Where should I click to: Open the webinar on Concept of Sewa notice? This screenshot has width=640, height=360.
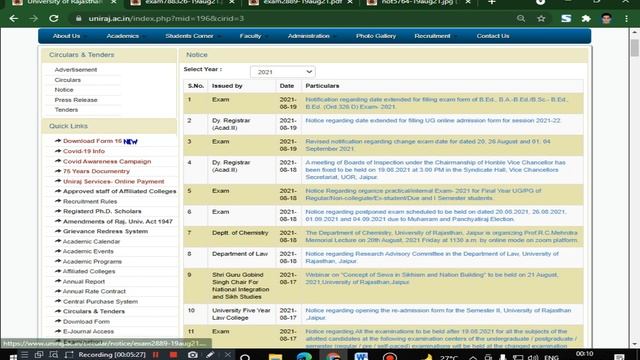(x=431, y=278)
